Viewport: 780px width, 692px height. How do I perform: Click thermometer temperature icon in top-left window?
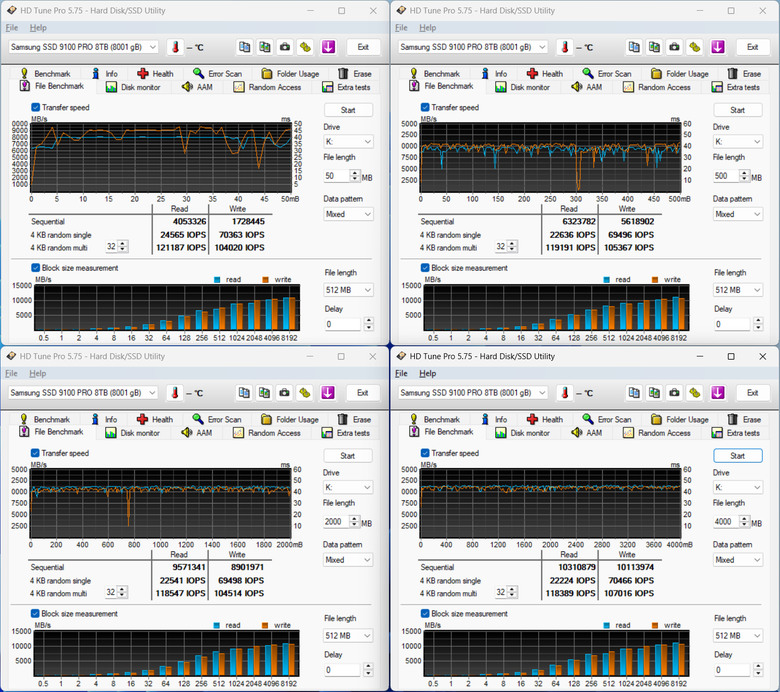[x=175, y=47]
